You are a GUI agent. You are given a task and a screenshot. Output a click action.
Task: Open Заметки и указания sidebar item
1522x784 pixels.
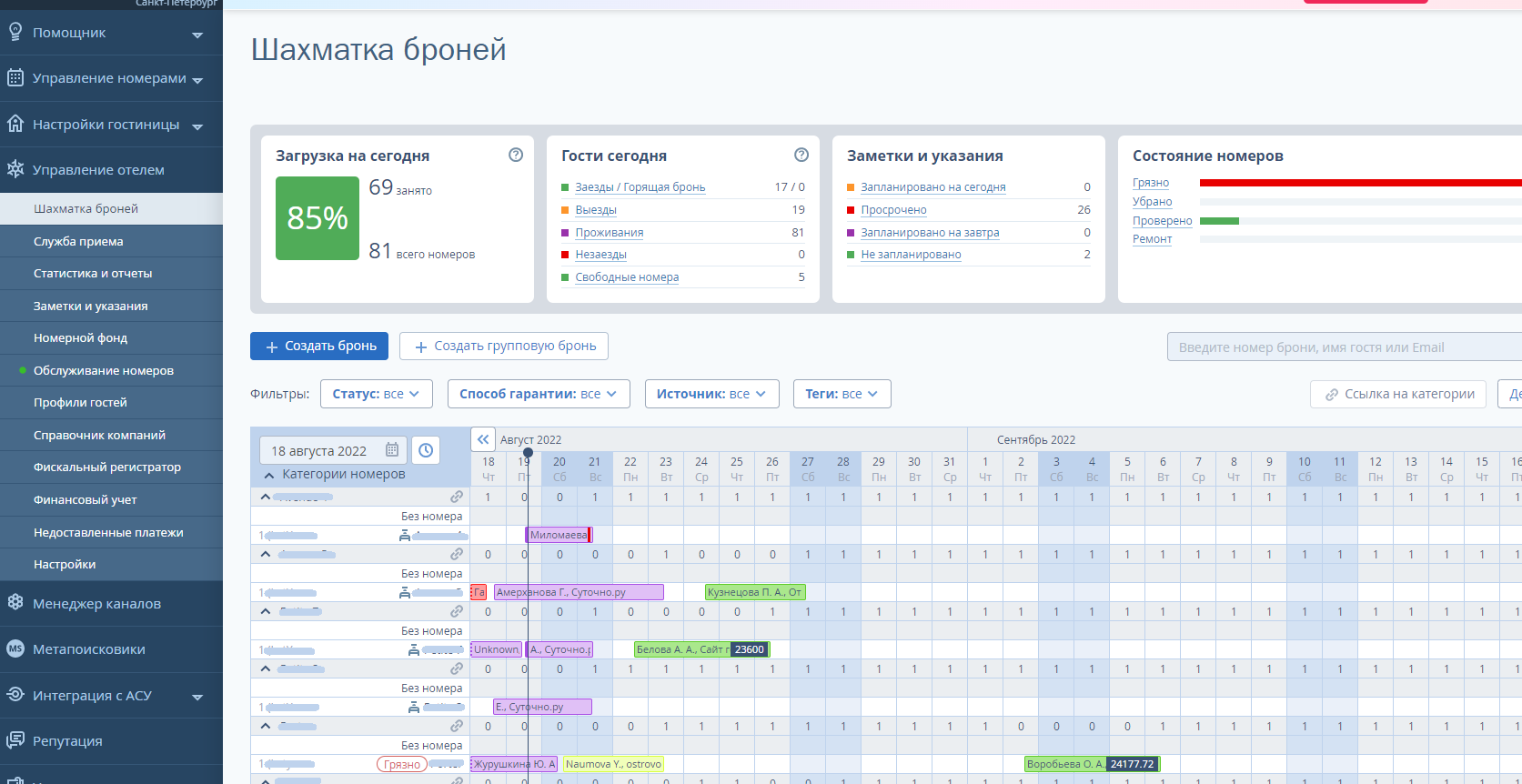(111, 306)
